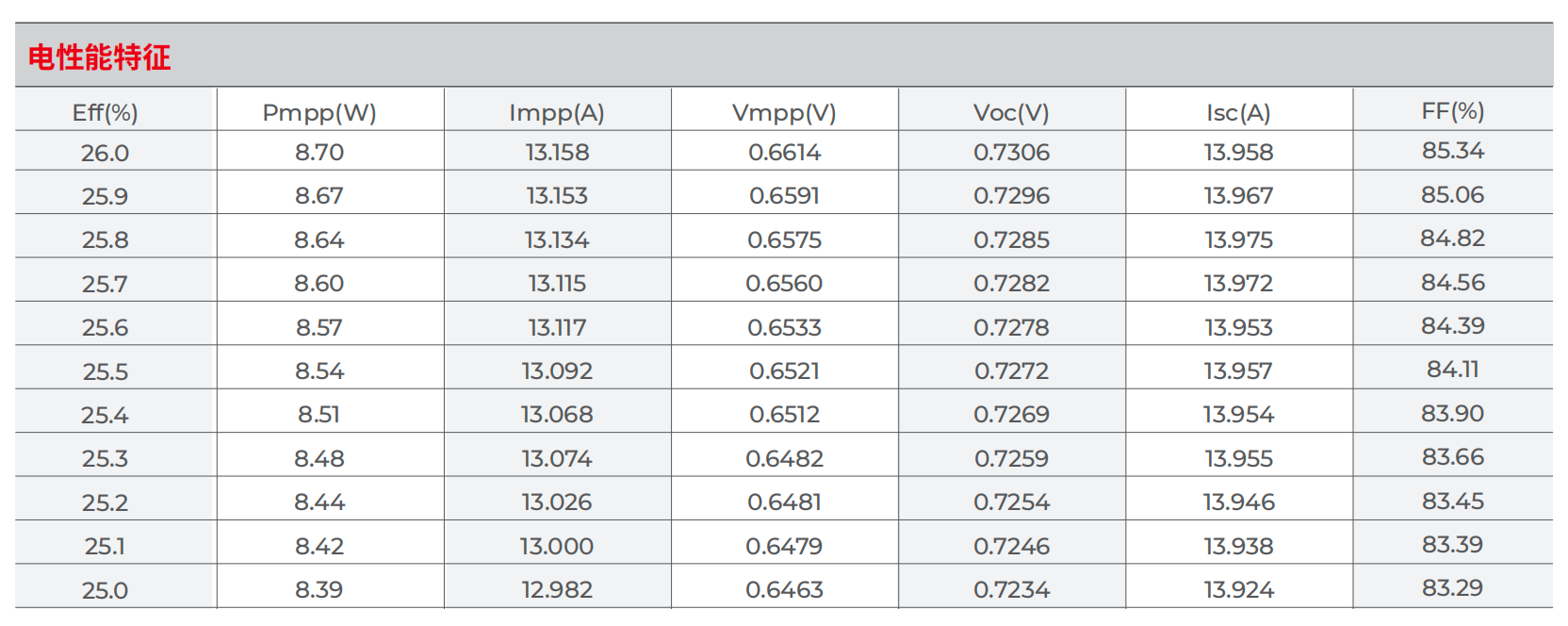
Task: Click the Vmpp(V) column header
Action: (784, 113)
